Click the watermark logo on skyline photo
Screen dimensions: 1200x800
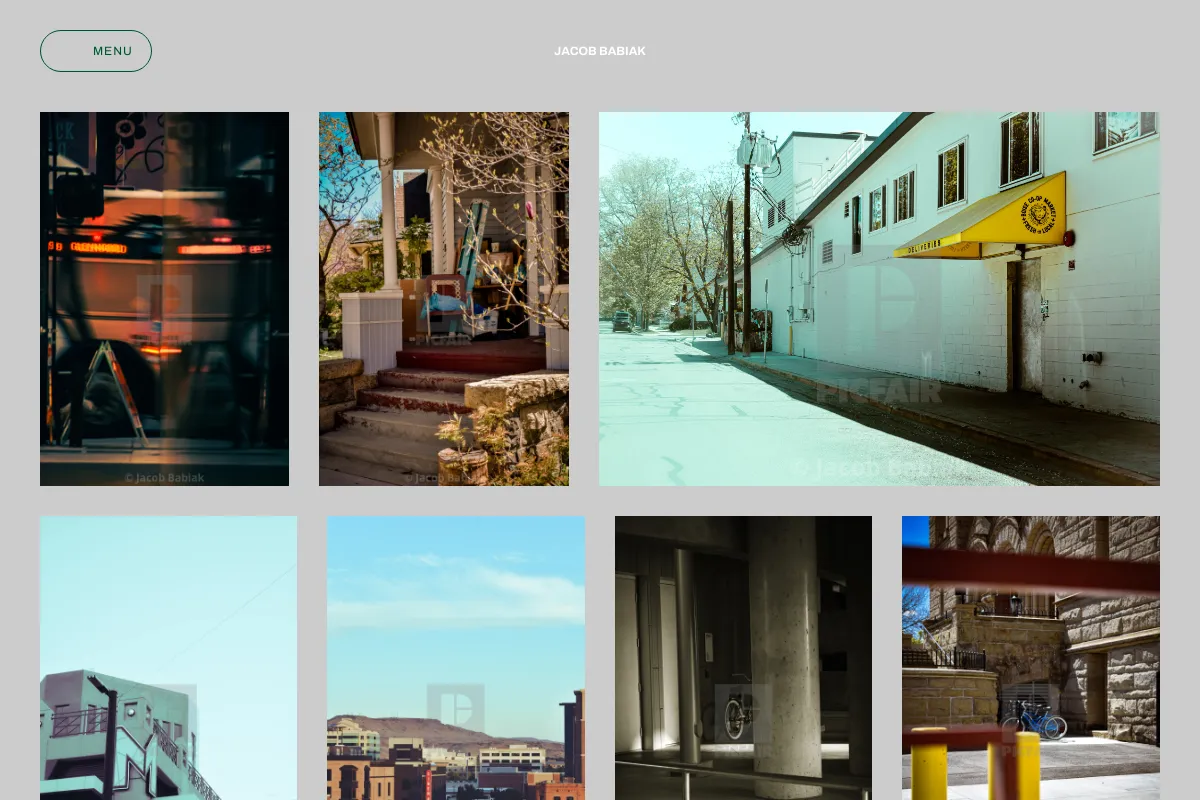click(456, 707)
